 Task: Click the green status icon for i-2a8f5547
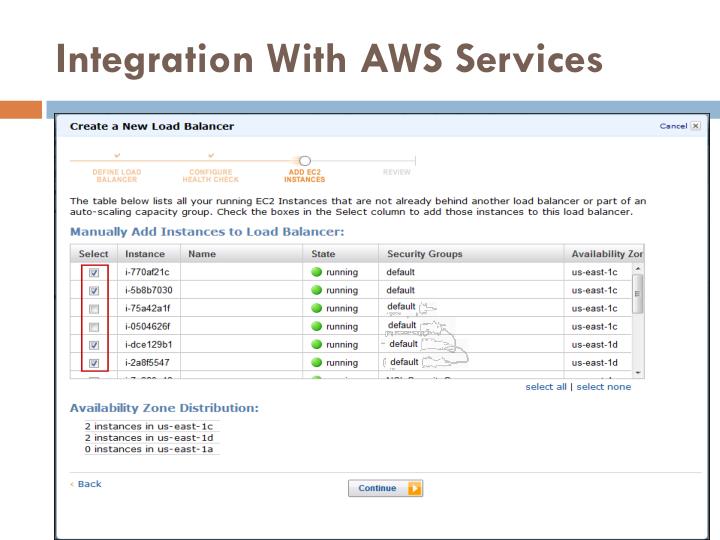(x=316, y=362)
